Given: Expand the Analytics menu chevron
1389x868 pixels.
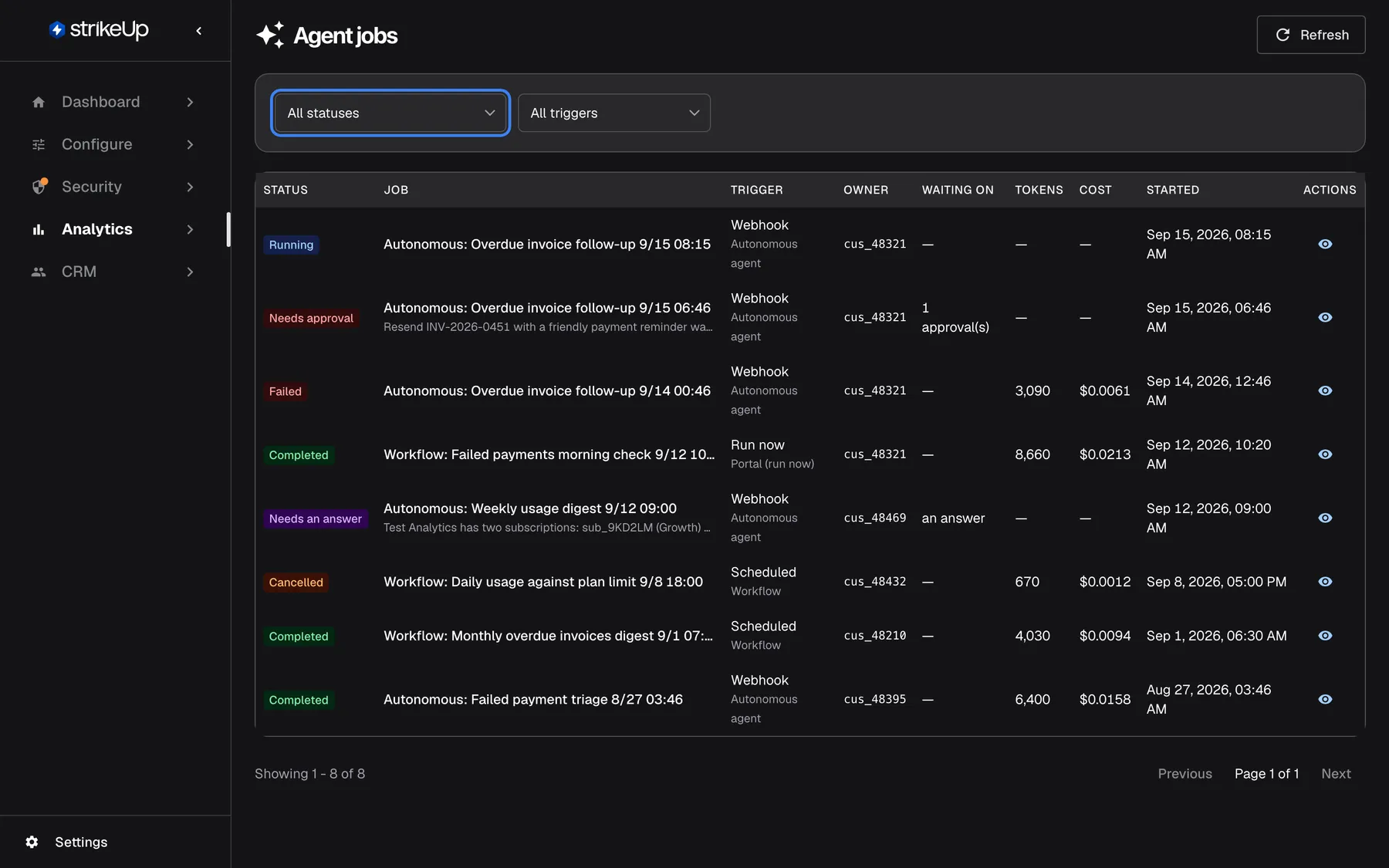Looking at the screenshot, I should (x=190, y=229).
